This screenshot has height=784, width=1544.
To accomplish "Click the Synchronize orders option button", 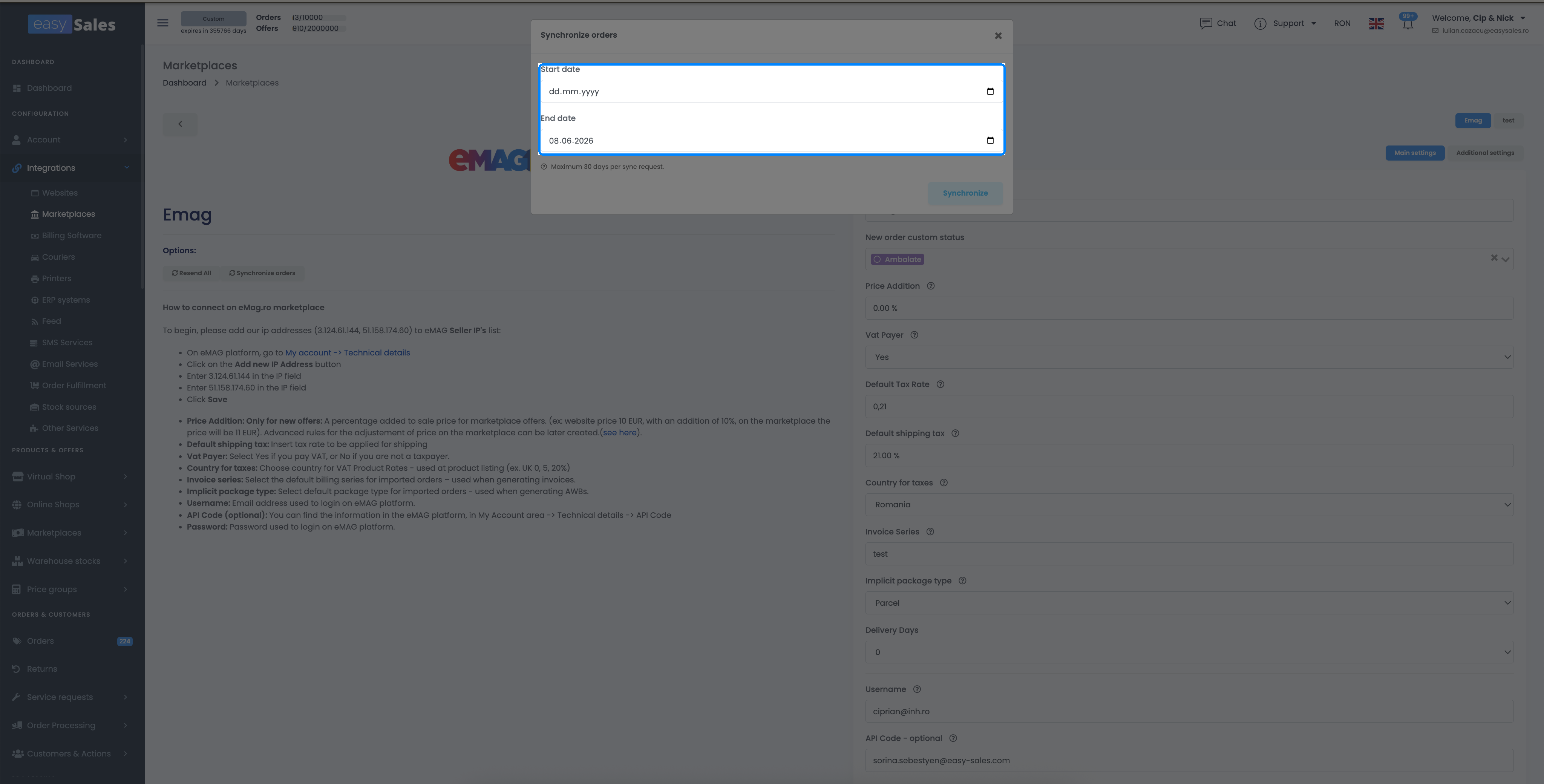I will click(262, 273).
